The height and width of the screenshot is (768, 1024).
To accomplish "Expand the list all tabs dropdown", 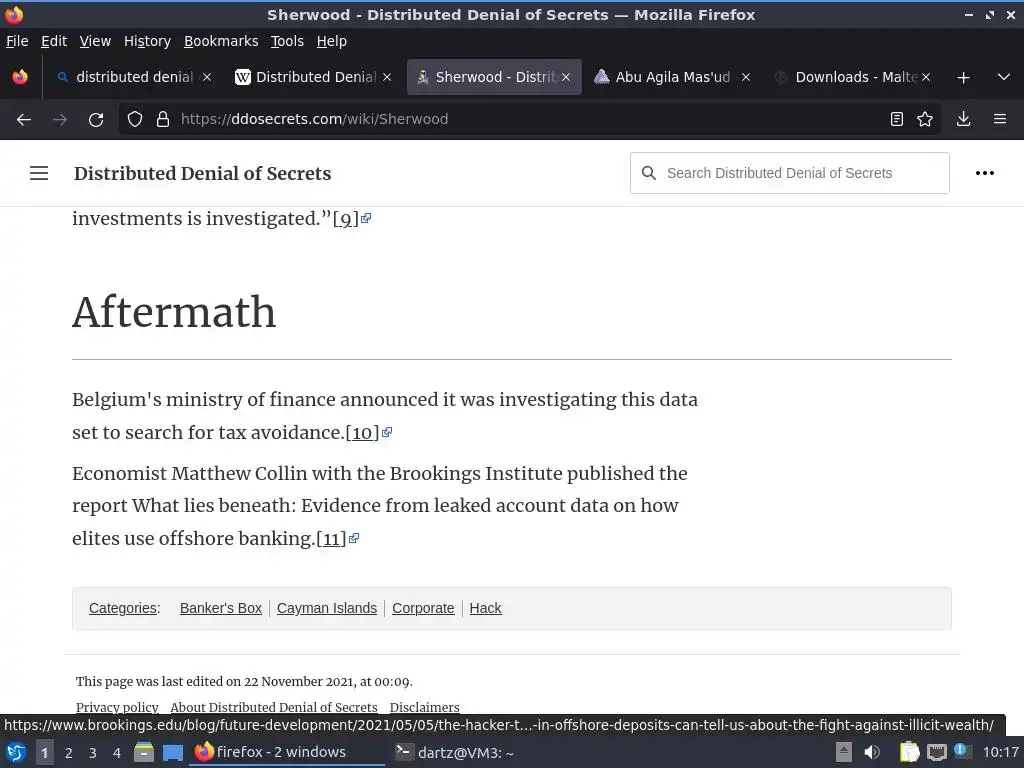I will click(1003, 77).
